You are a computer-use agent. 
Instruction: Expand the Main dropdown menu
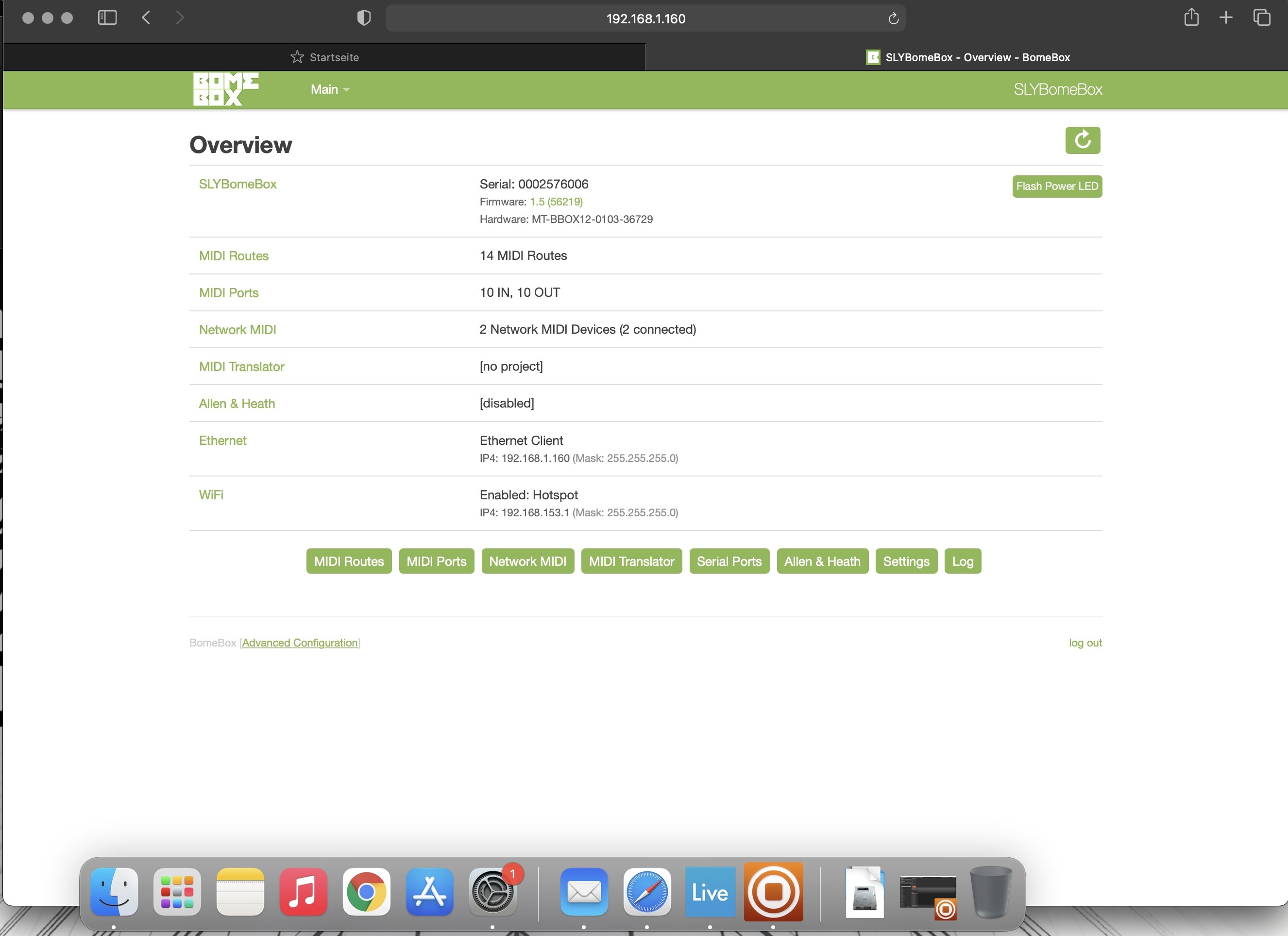pos(329,89)
